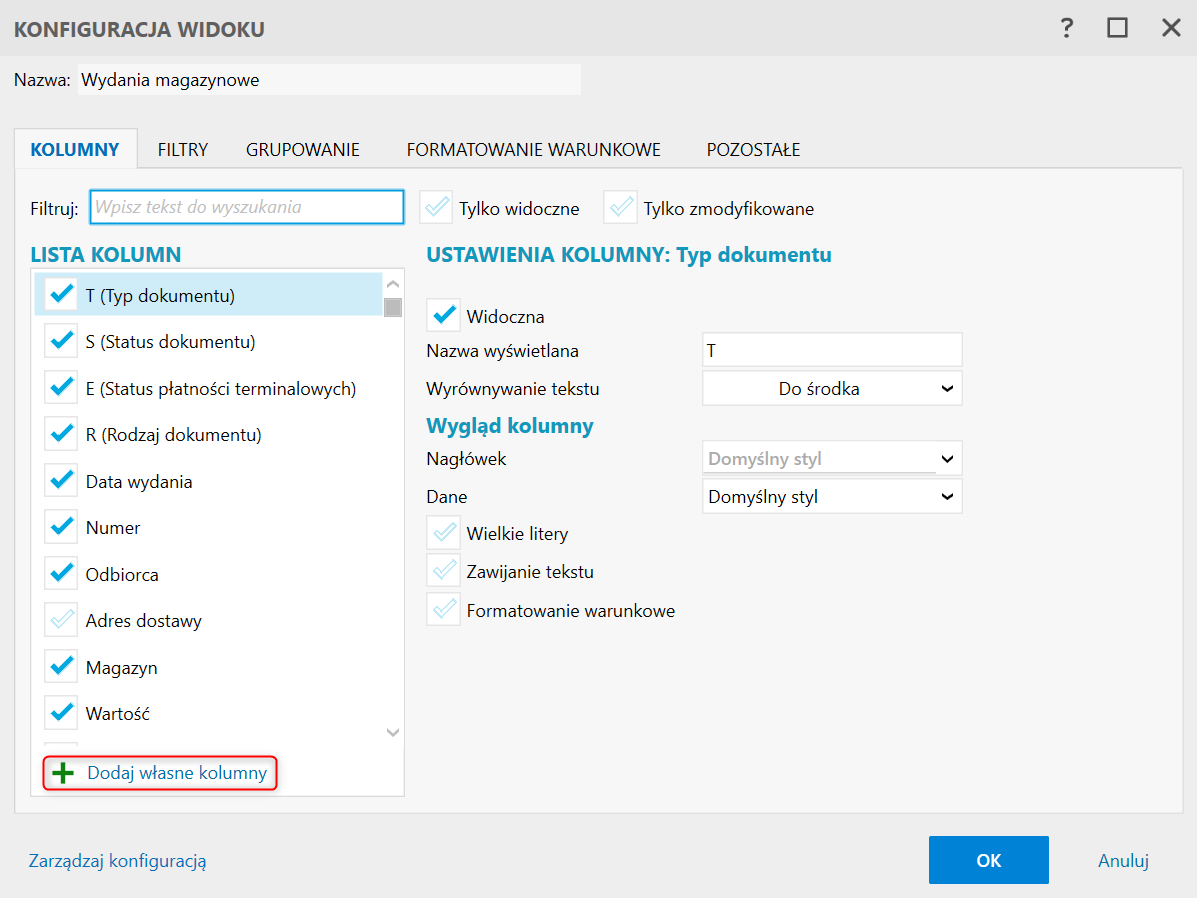Click the green plus add-column icon

pyautogui.click(x=63, y=773)
